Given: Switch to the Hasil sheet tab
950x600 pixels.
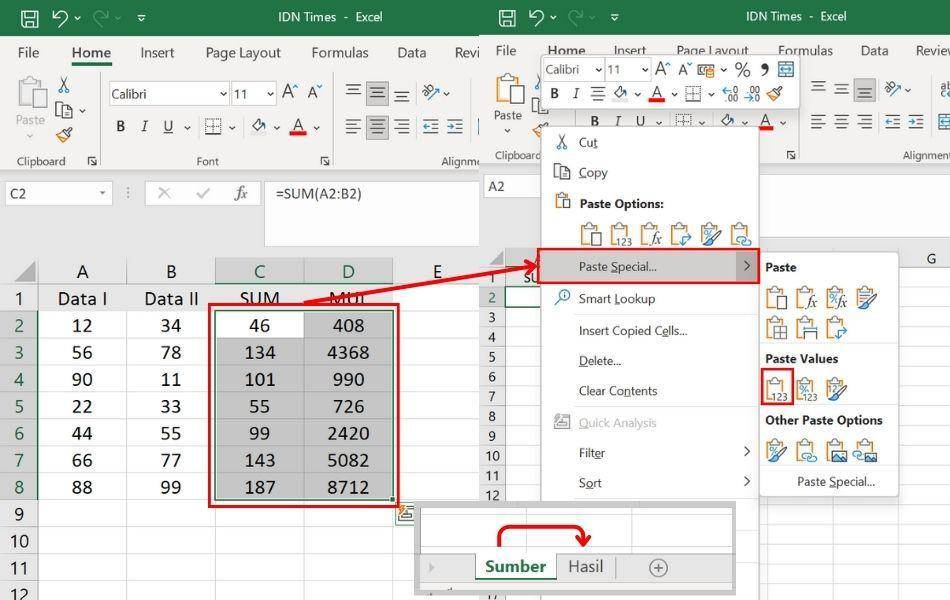Looking at the screenshot, I should pyautogui.click(x=586, y=566).
